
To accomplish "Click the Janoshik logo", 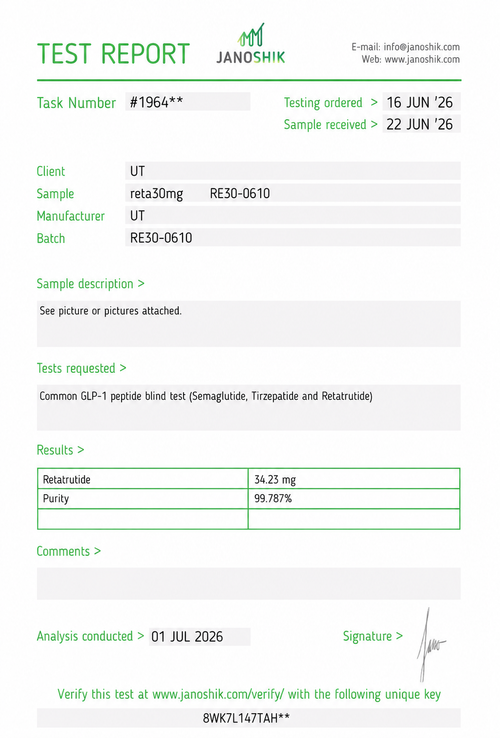I will 250,44.
